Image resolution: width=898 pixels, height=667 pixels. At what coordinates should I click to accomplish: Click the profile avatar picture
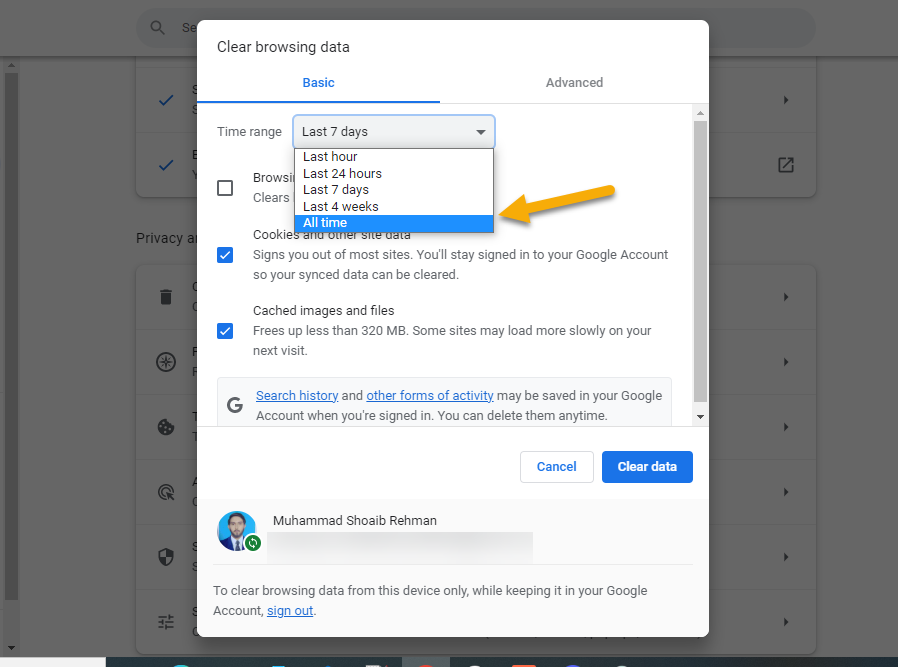click(x=237, y=531)
